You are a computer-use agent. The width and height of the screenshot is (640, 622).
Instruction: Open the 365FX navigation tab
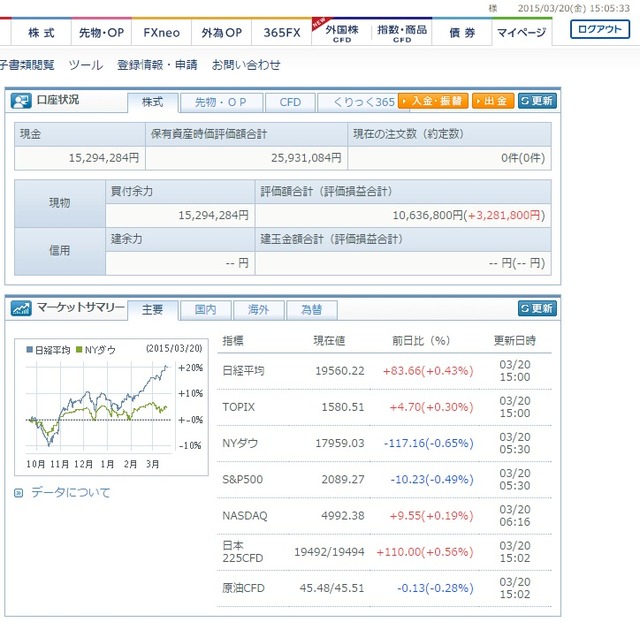click(282, 32)
